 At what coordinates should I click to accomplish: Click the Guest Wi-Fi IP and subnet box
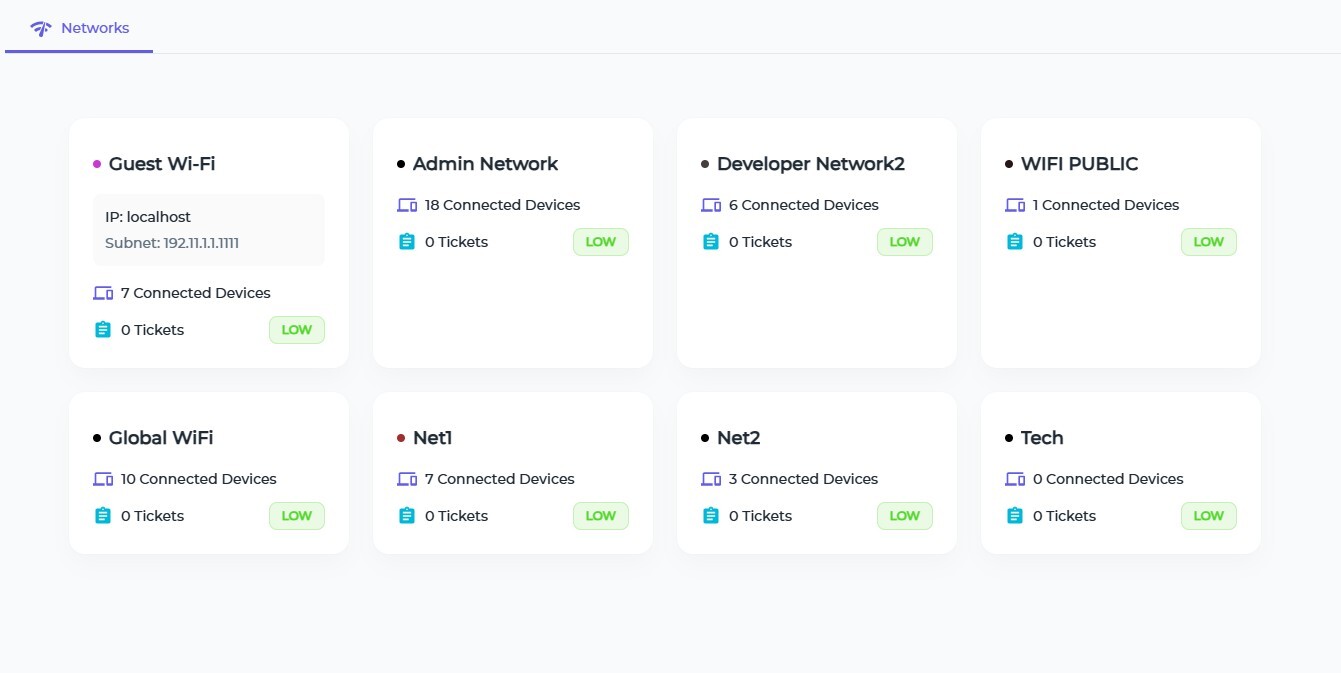pyautogui.click(x=209, y=229)
